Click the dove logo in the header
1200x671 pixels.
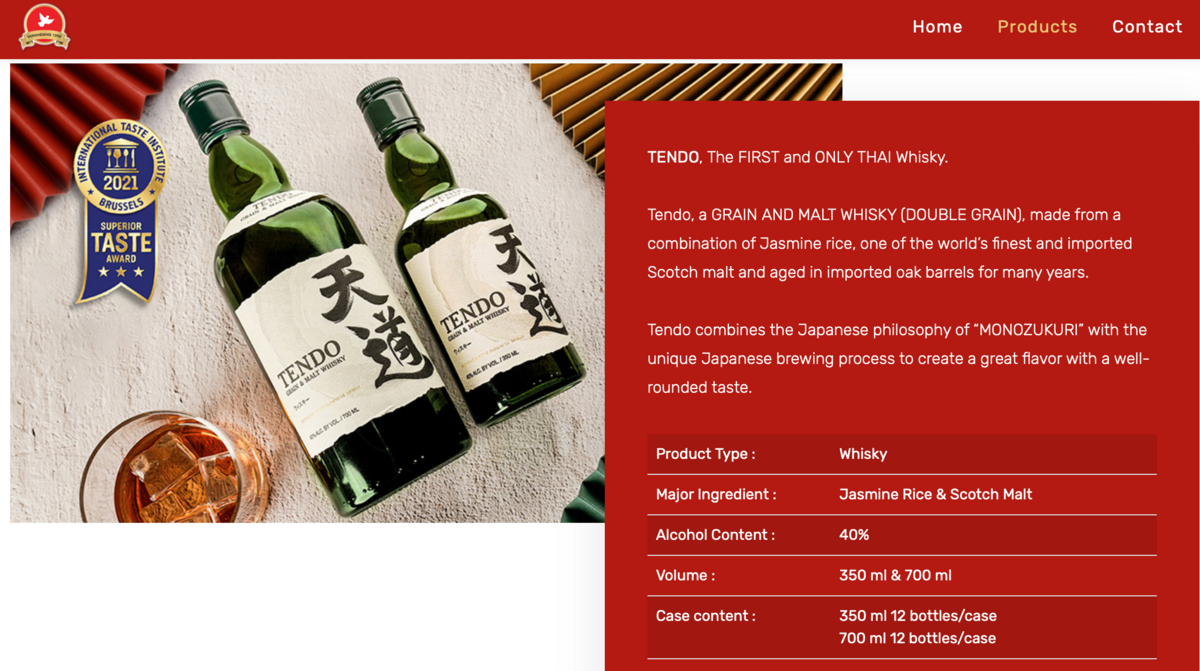point(45,27)
